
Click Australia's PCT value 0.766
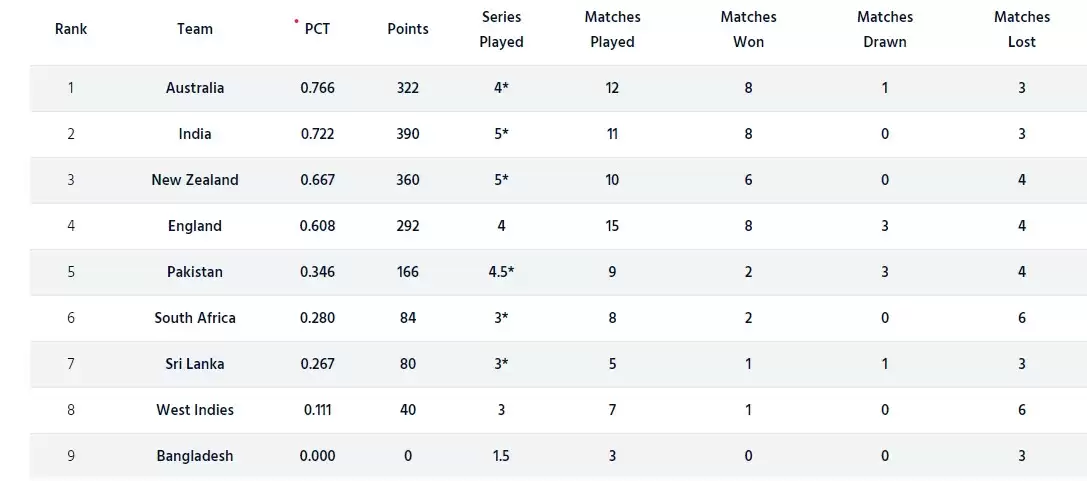pos(317,88)
